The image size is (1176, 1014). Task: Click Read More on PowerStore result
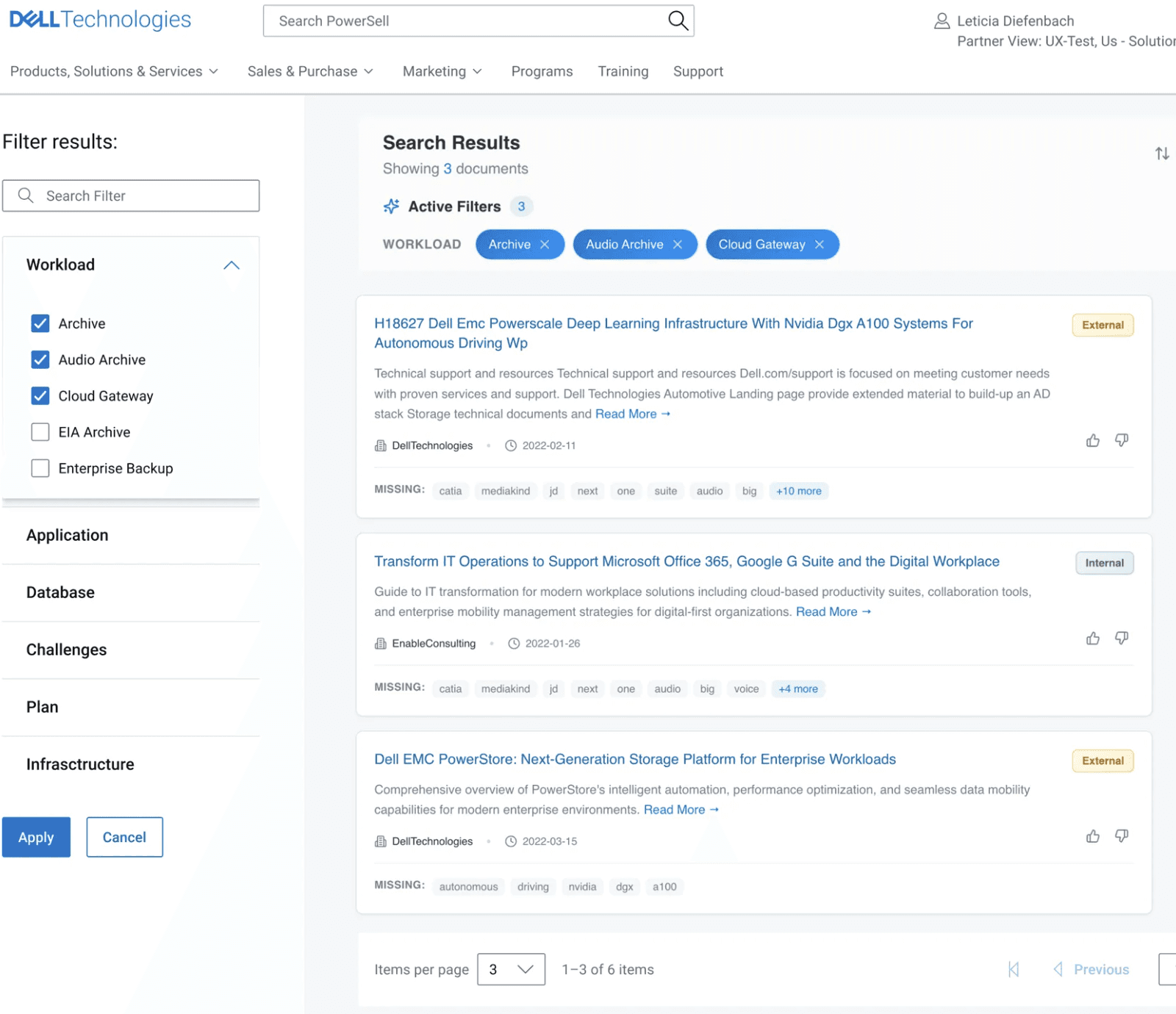coord(681,809)
